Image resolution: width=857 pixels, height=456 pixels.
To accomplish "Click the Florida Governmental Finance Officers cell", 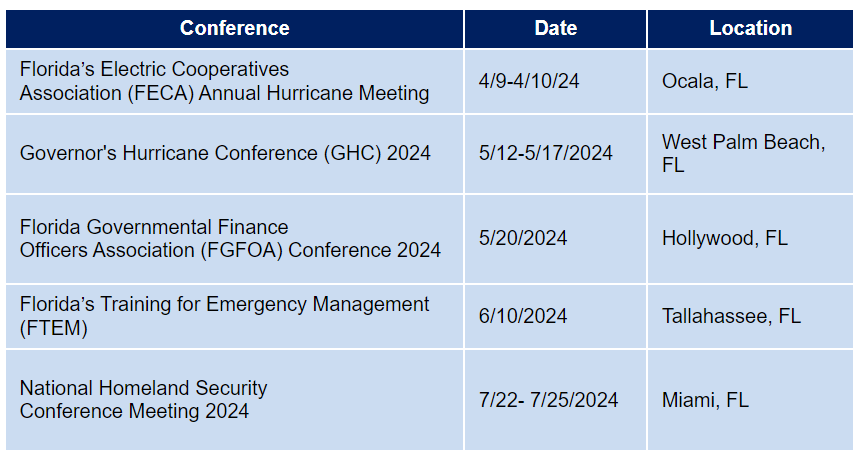I will coord(230,239).
